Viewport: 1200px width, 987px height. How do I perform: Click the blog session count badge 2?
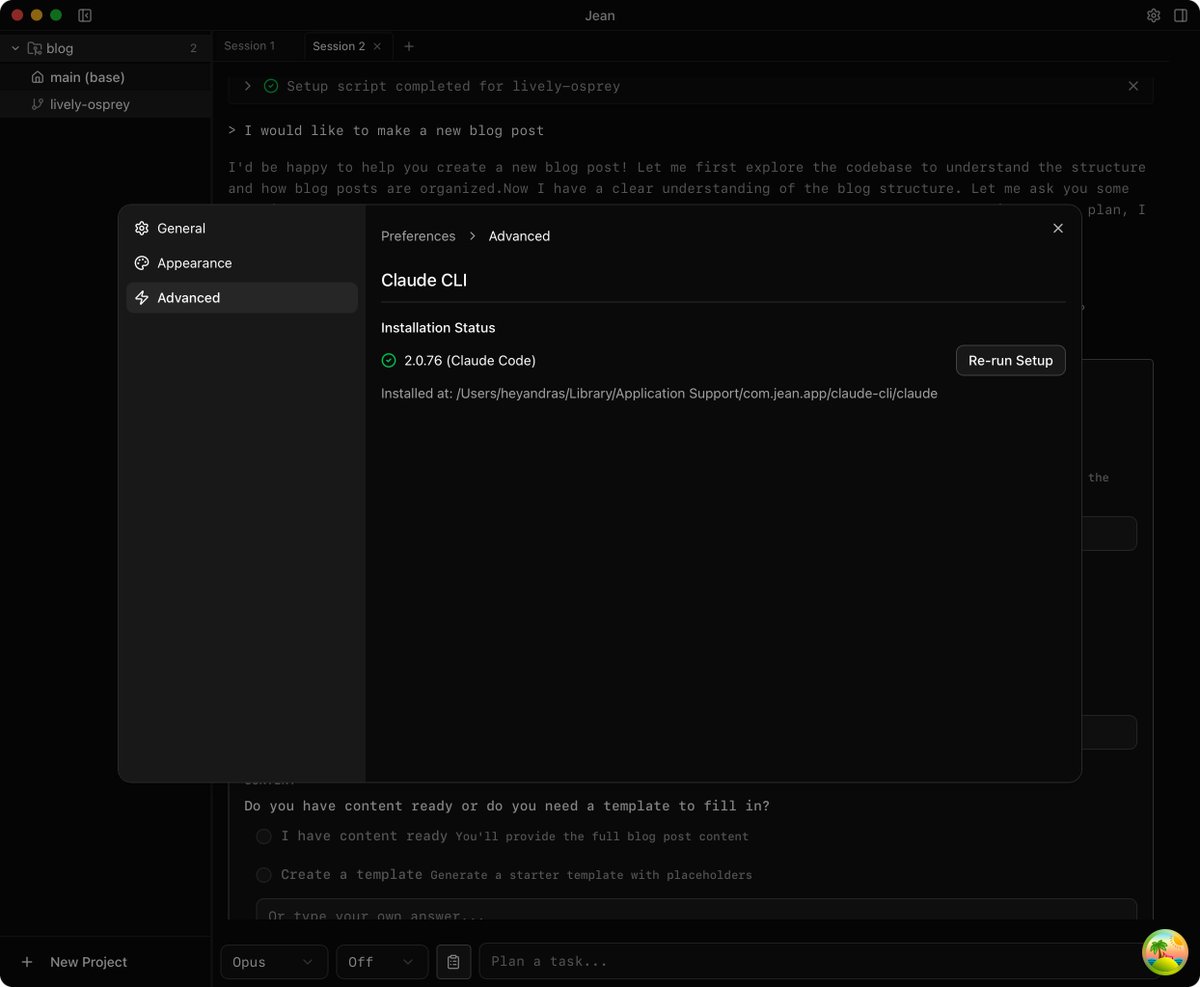193,48
